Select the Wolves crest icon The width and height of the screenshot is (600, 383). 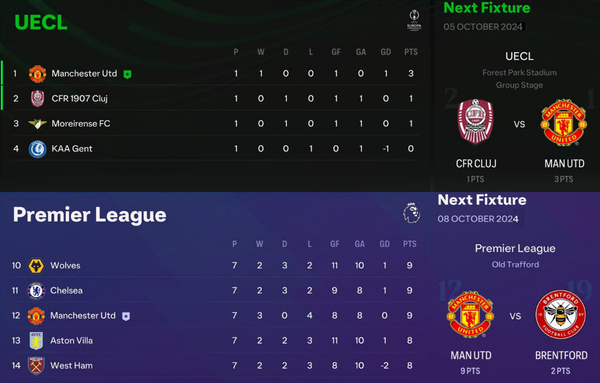(x=36, y=266)
